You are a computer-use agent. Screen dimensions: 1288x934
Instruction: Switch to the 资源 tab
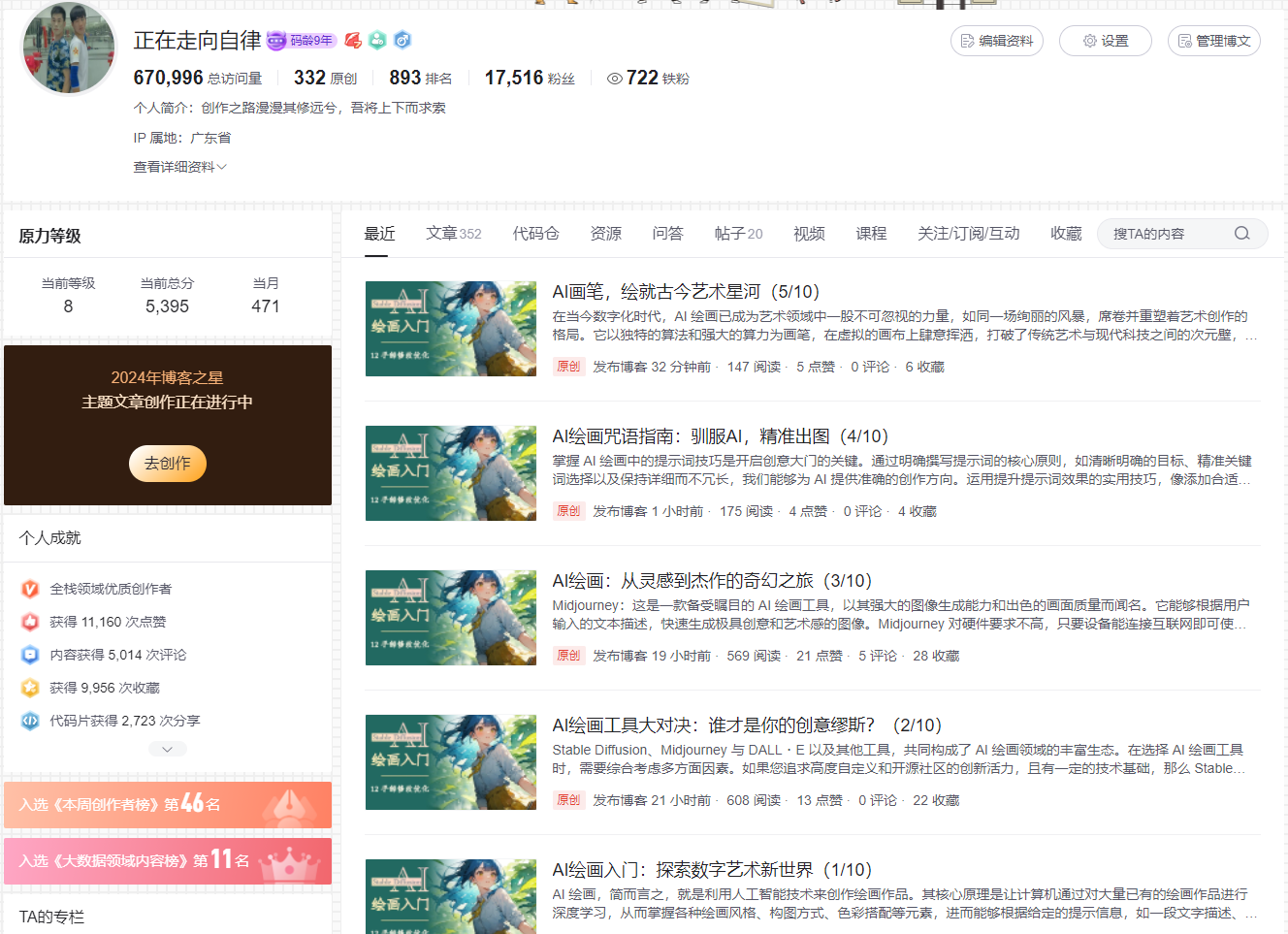coord(605,234)
